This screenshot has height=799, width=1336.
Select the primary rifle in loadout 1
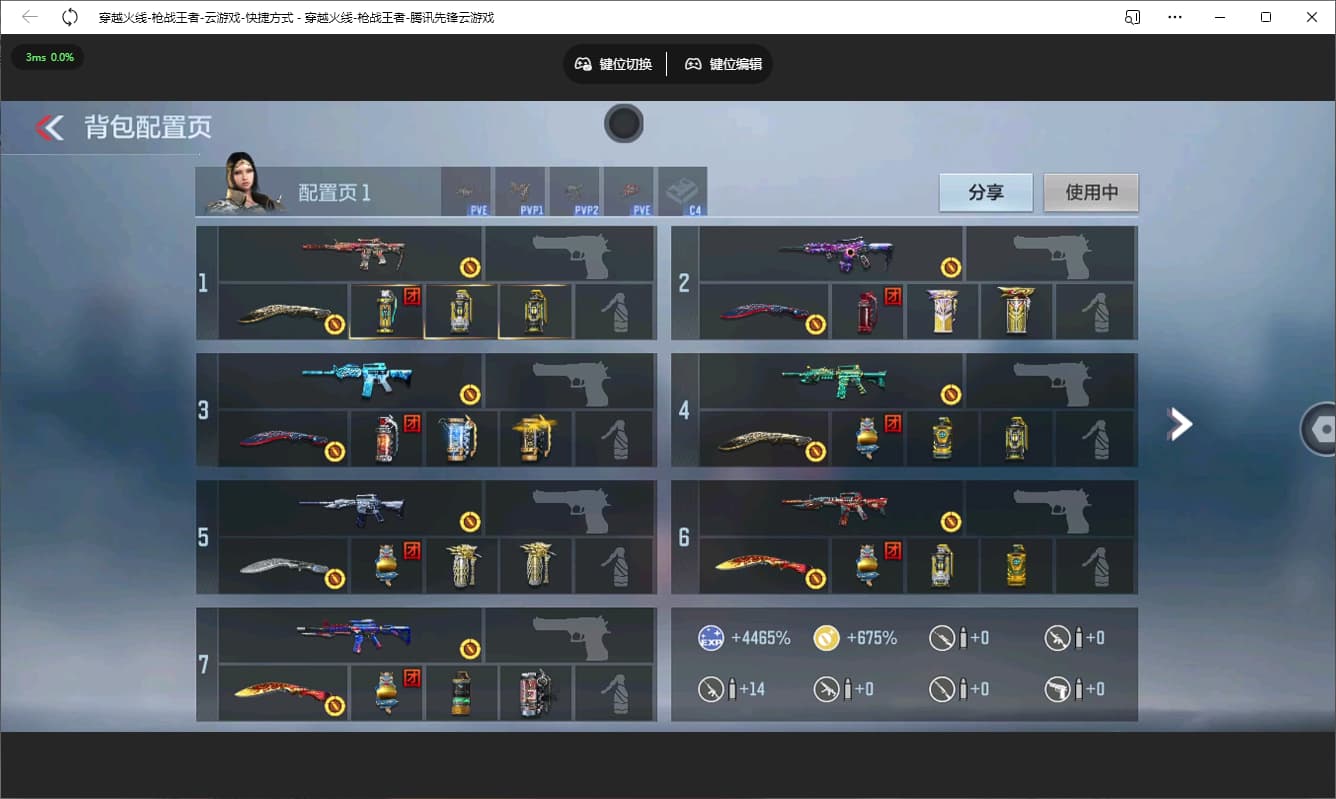pyautogui.click(x=351, y=254)
